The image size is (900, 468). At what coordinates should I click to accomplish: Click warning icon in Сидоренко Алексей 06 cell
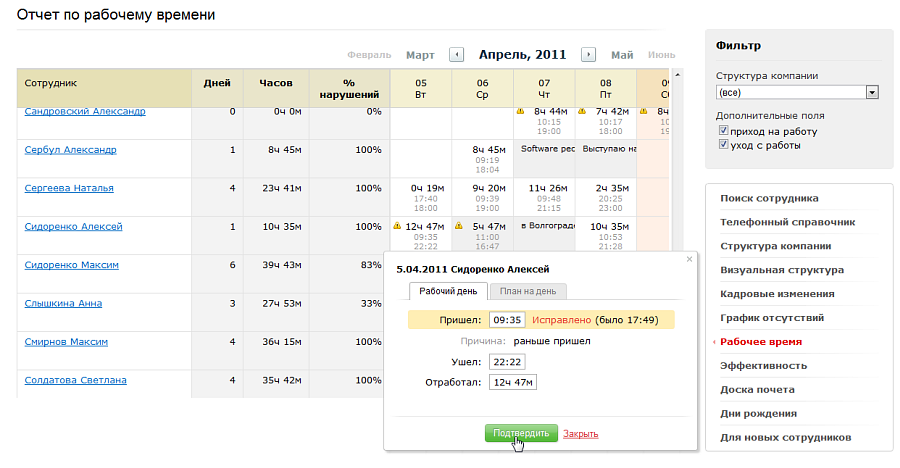pyautogui.click(x=459, y=226)
